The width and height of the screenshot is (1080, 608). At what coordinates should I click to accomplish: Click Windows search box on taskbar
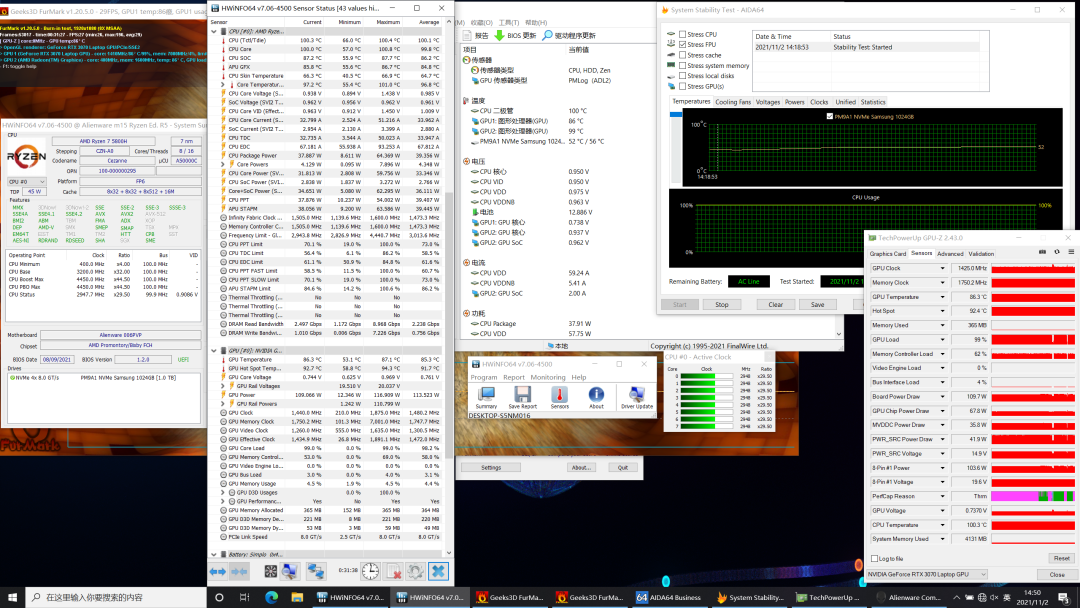click(x=116, y=597)
